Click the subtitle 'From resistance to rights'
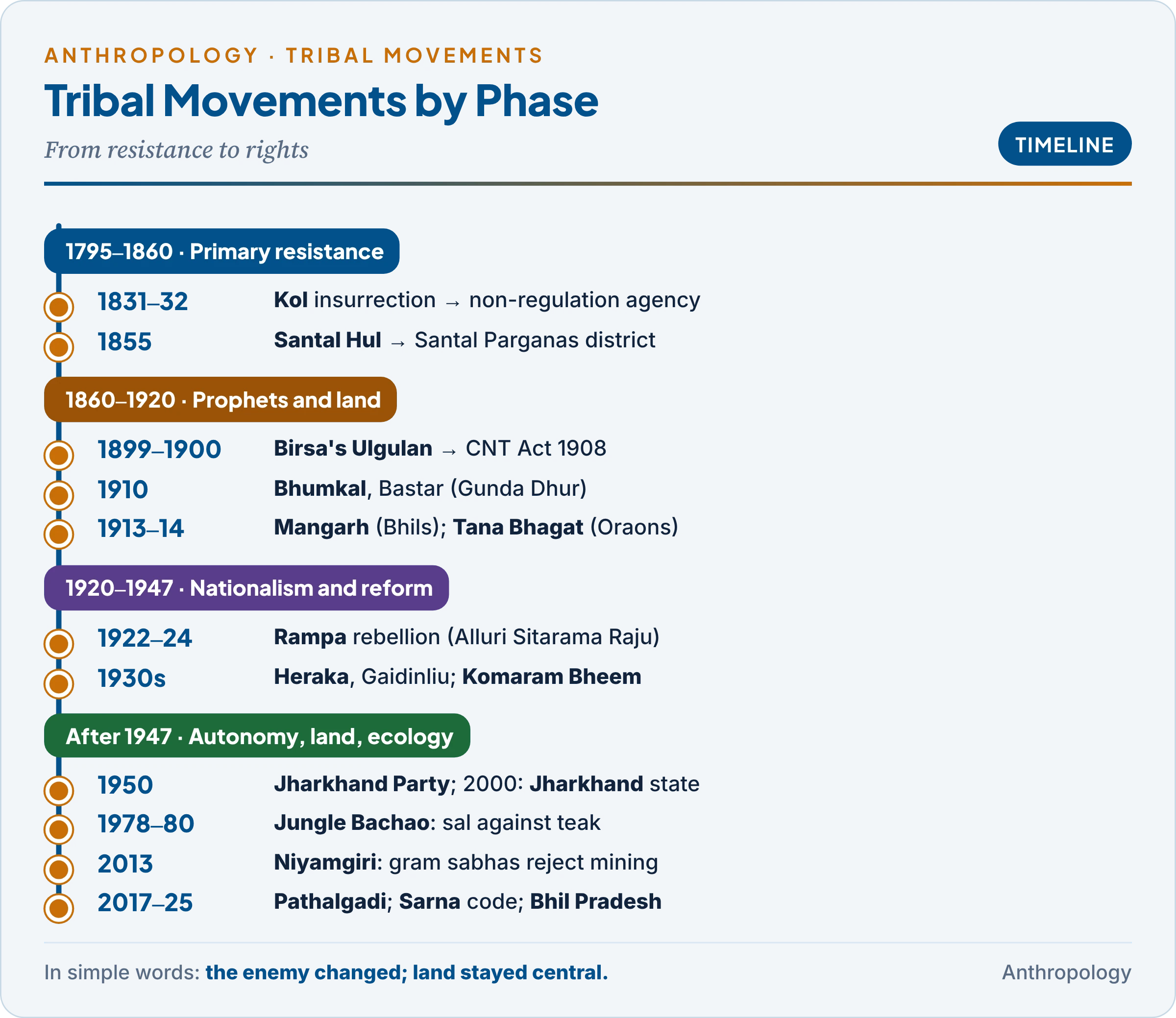The width and height of the screenshot is (1176, 1018). click(x=177, y=150)
